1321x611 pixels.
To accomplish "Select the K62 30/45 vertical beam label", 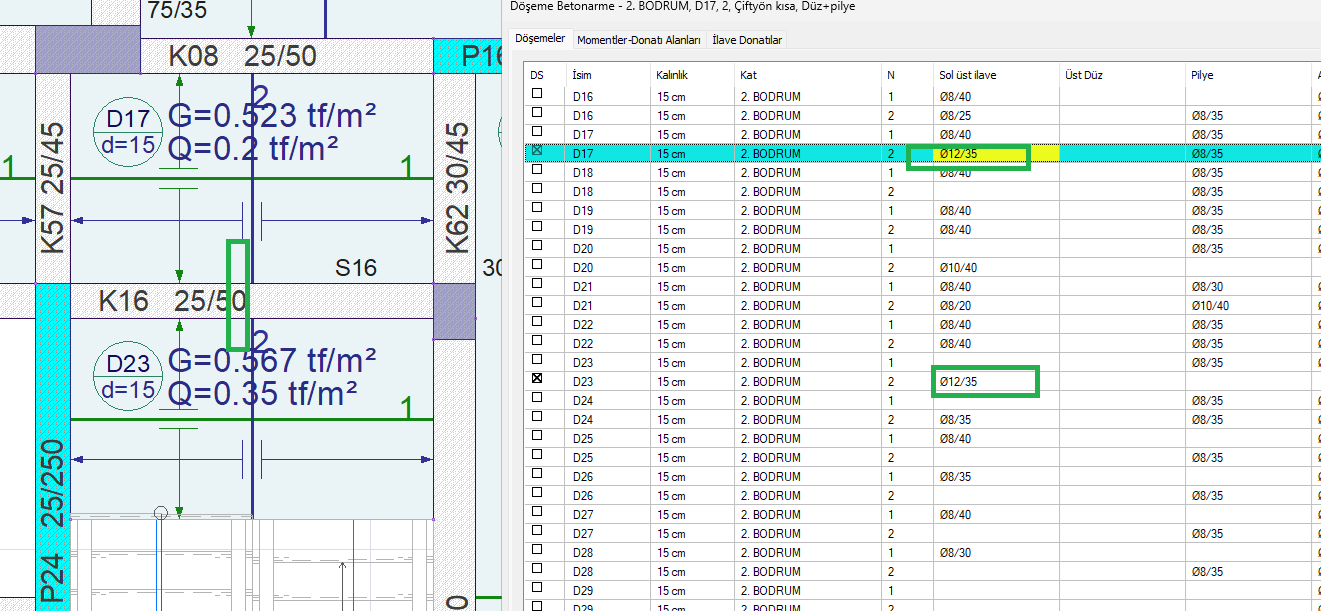I will 457,187.
